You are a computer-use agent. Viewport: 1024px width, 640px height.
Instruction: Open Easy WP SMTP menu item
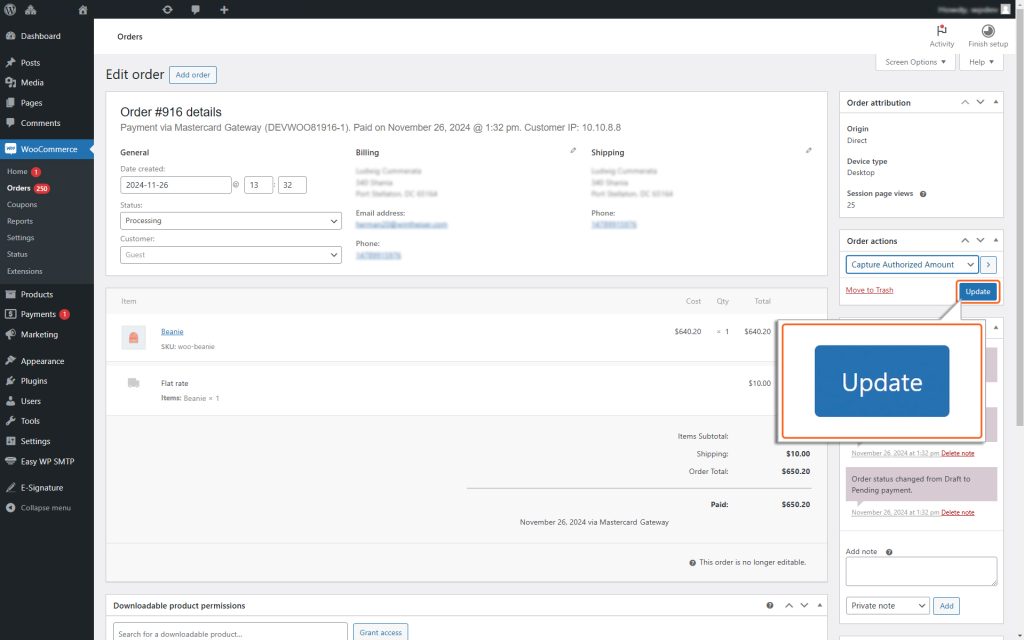pos(47,461)
